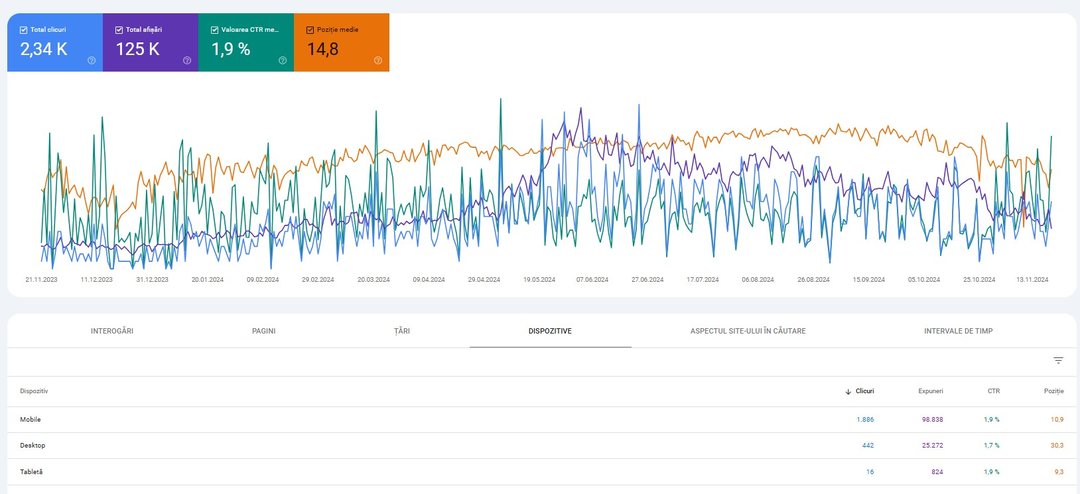
Task: Open the Pagini tab
Action: pos(264,330)
